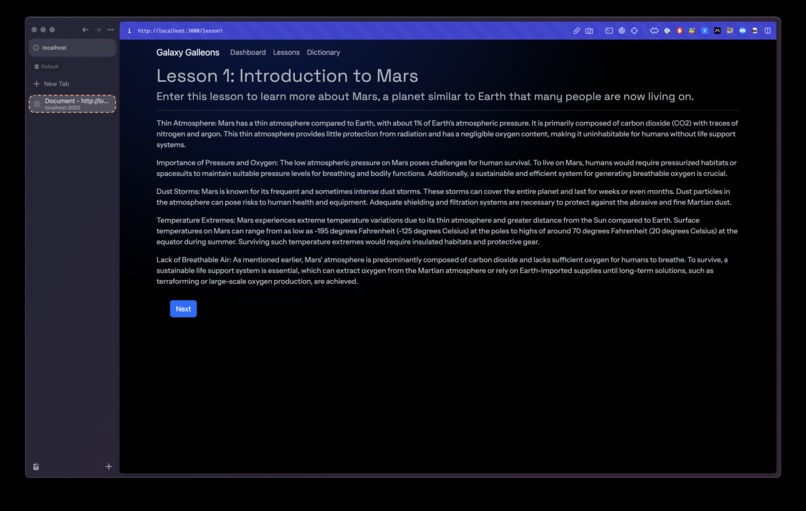Screen dimensions: 806x511
Task: Go back with the browser's left arrow
Action: coord(85,30)
